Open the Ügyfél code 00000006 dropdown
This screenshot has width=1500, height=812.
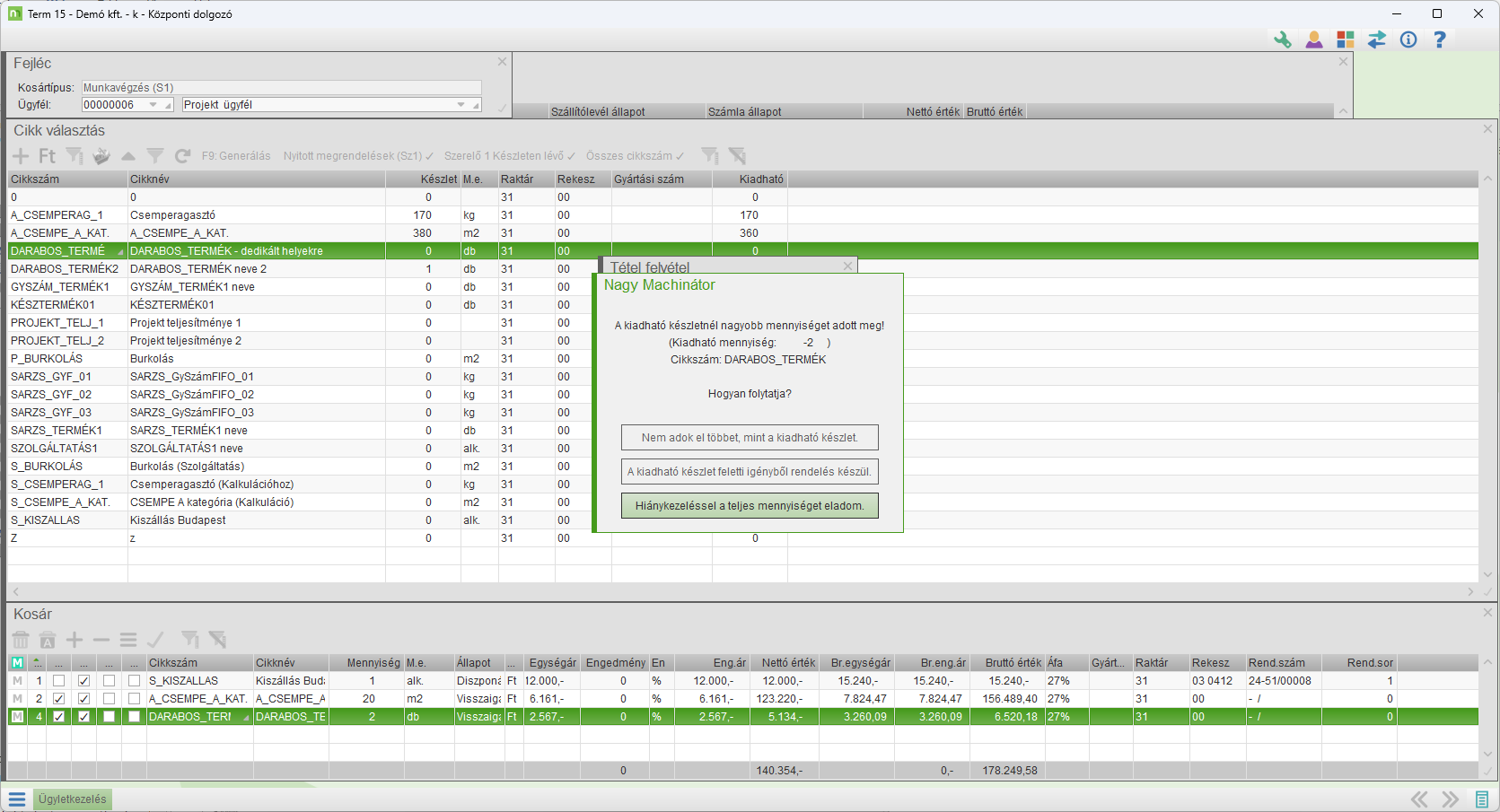pyautogui.click(x=154, y=105)
